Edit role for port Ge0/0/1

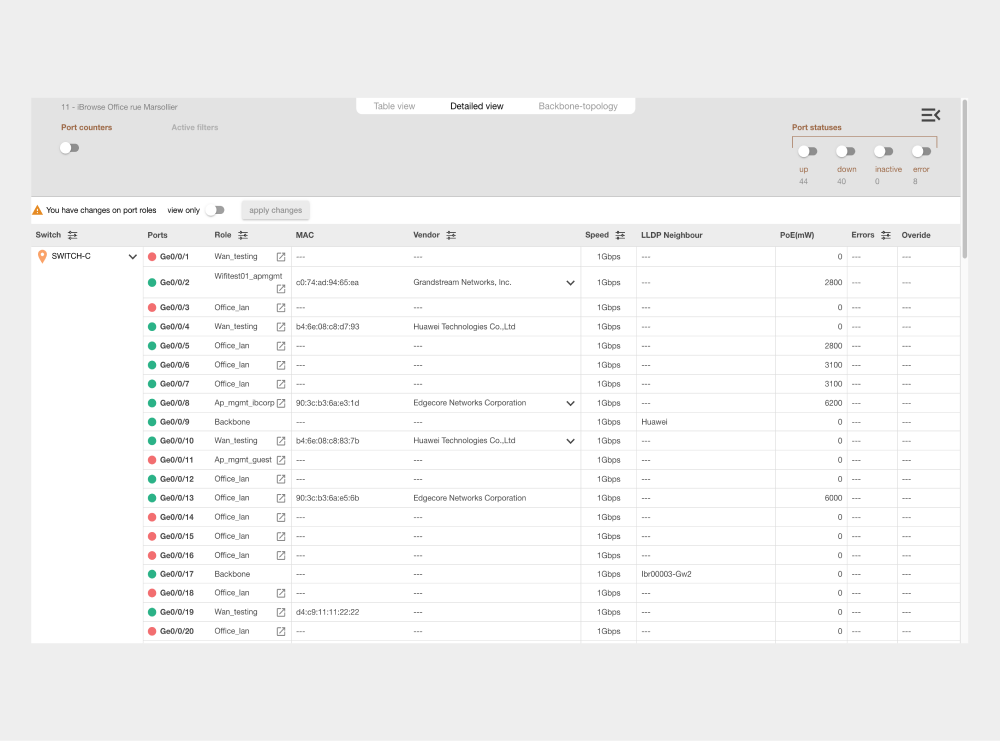coord(281,257)
